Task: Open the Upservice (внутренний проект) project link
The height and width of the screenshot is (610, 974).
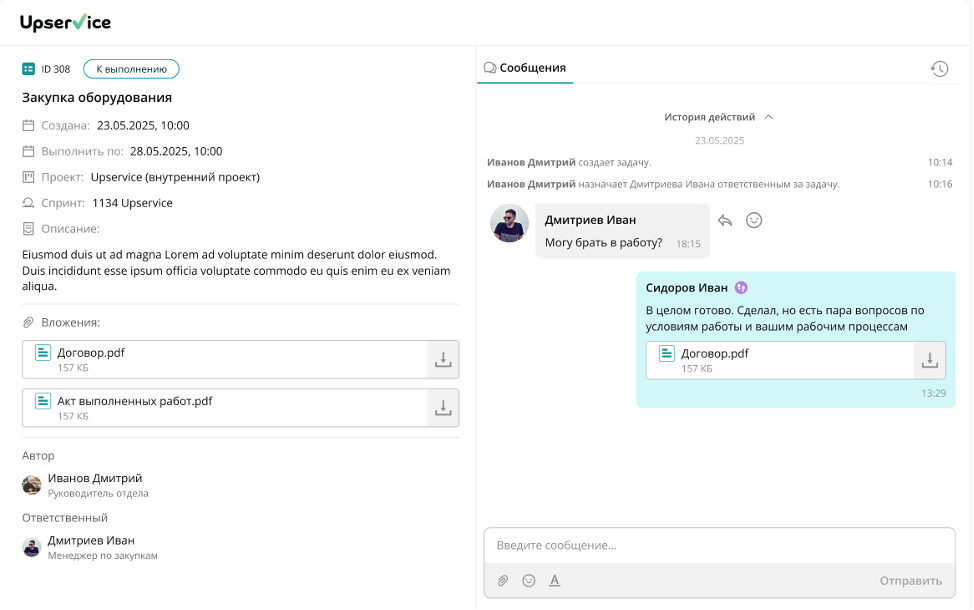Action: 175,177
